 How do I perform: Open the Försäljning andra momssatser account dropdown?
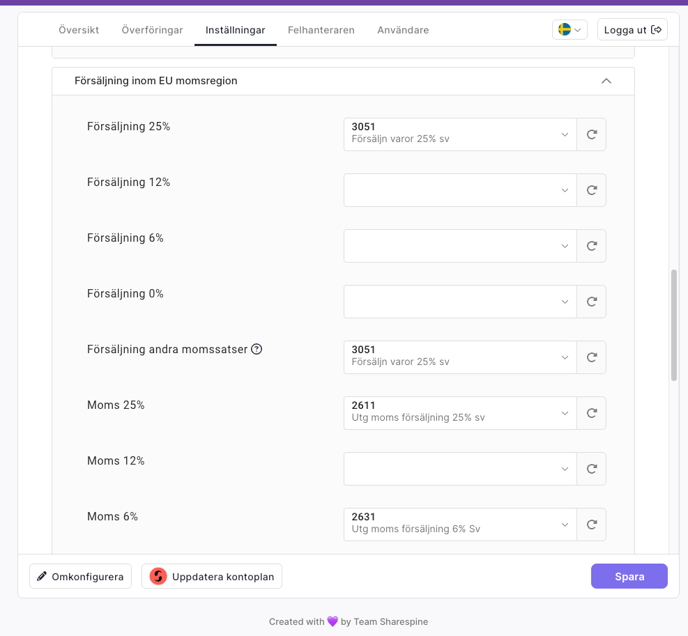(460, 357)
